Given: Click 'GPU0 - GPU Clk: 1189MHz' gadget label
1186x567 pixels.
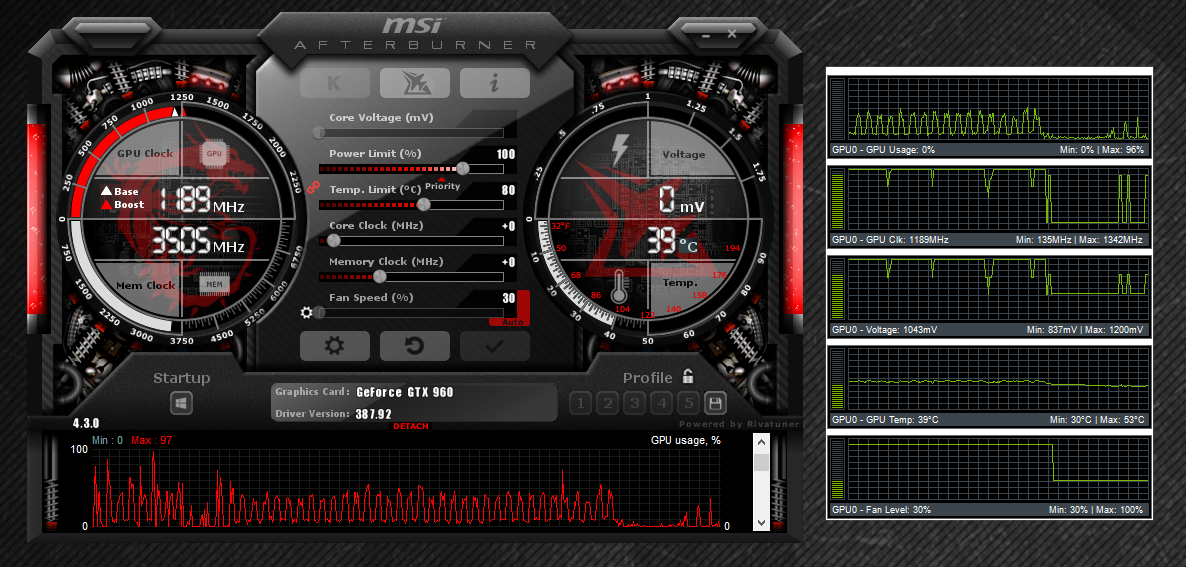Looking at the screenshot, I should (x=890, y=240).
